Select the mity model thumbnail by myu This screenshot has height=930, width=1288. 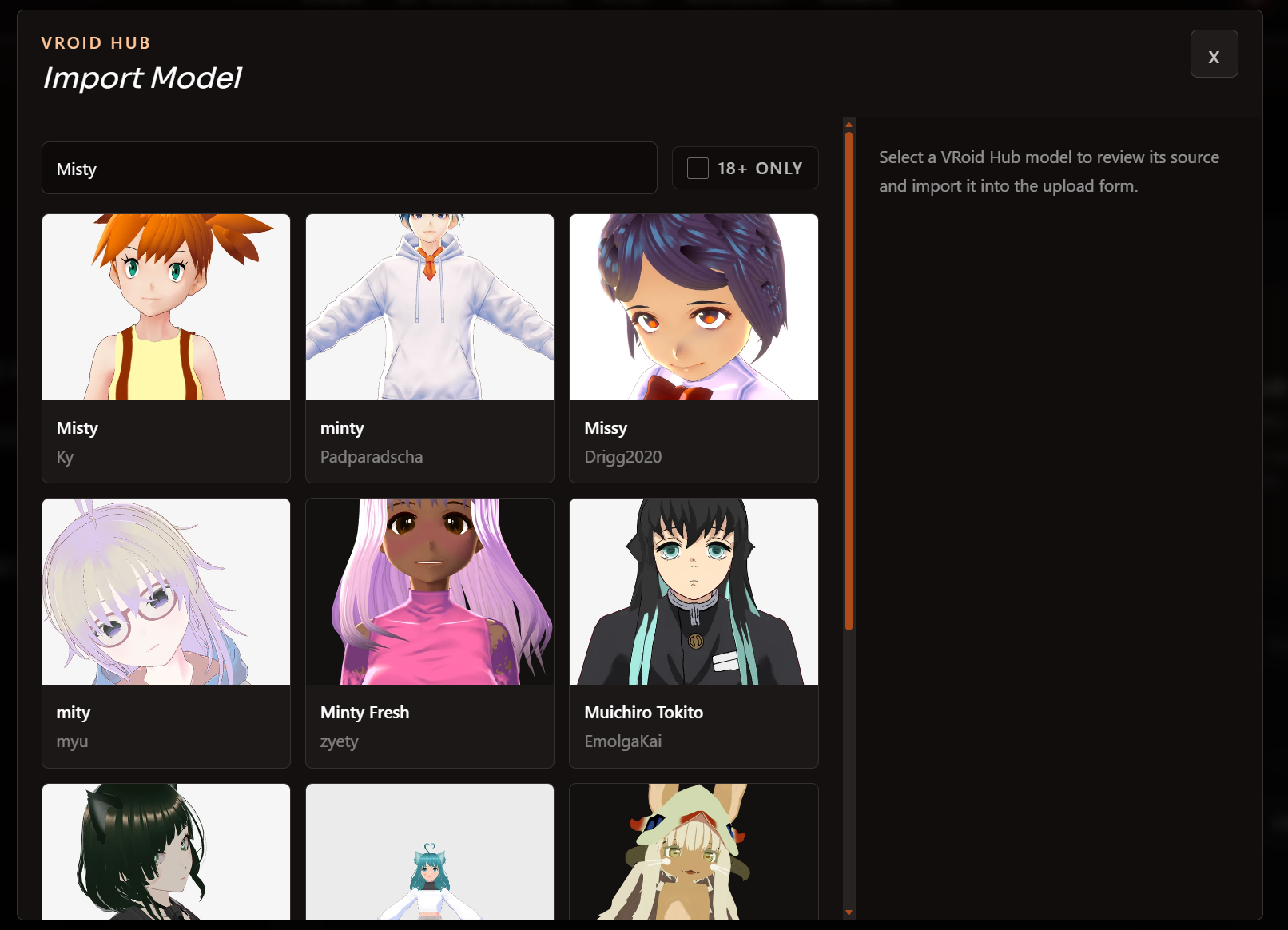coord(166,591)
